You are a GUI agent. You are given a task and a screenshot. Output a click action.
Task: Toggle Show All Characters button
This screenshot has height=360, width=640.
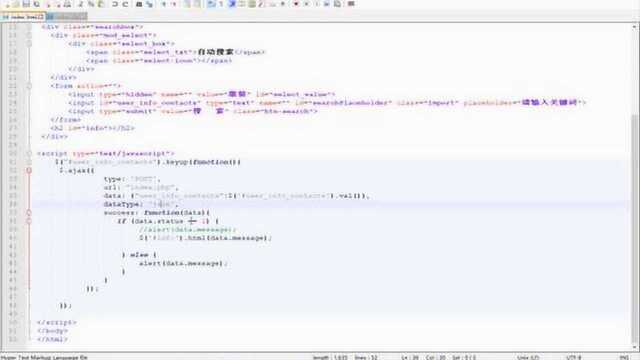[222, 4]
